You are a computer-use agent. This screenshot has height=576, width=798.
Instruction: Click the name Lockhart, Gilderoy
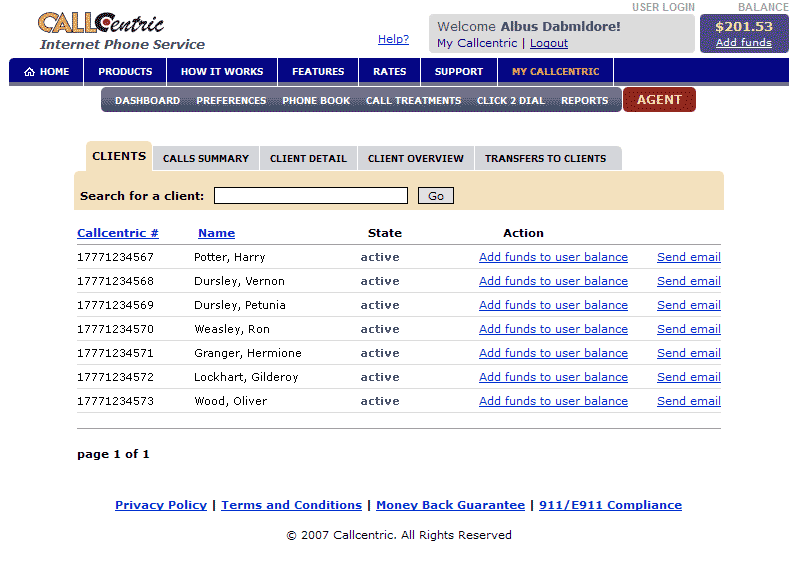(246, 377)
